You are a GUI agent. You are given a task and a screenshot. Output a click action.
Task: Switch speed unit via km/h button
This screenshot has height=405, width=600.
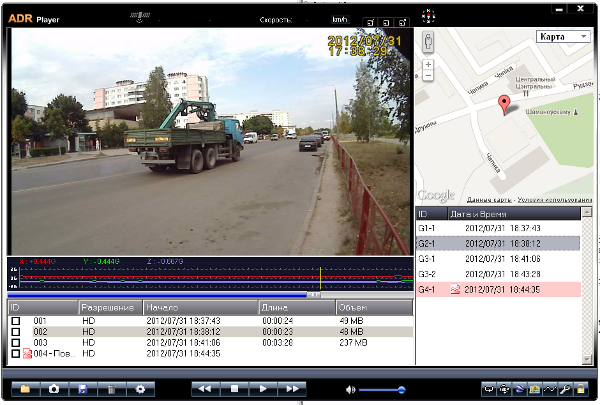[x=340, y=19]
